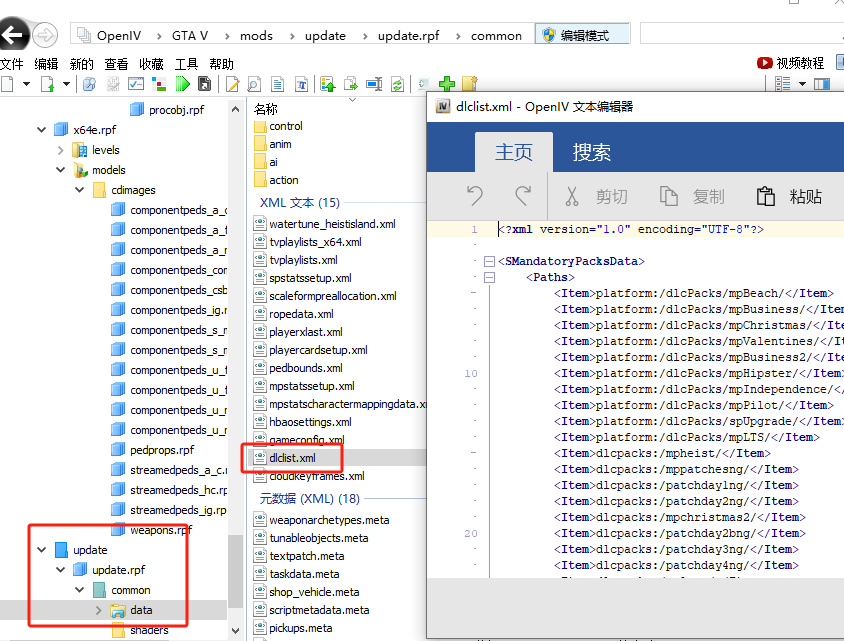Select the common folder in the tree
The width and height of the screenshot is (844, 641).
tap(130, 590)
